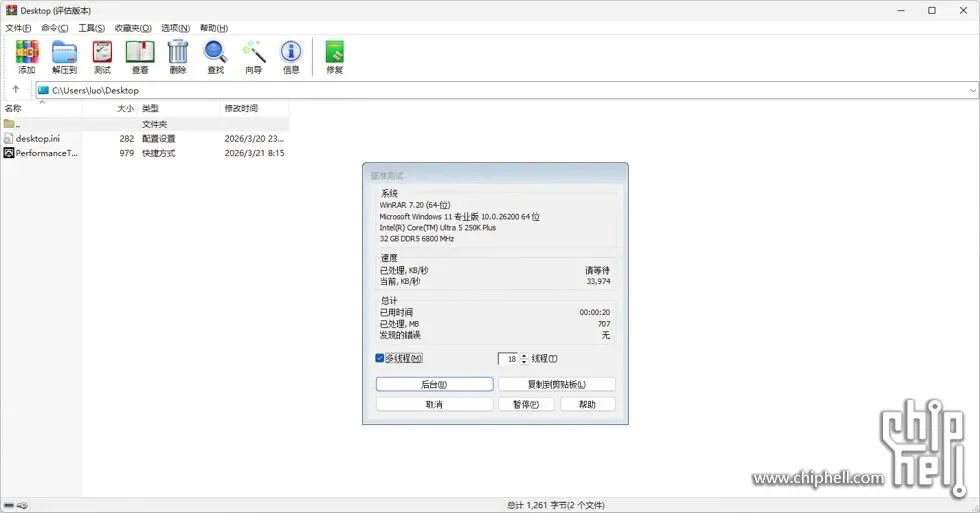The height and width of the screenshot is (513, 980).
Task: Click the dialog Help (帮助) button
Action: pyautogui.click(x=588, y=404)
